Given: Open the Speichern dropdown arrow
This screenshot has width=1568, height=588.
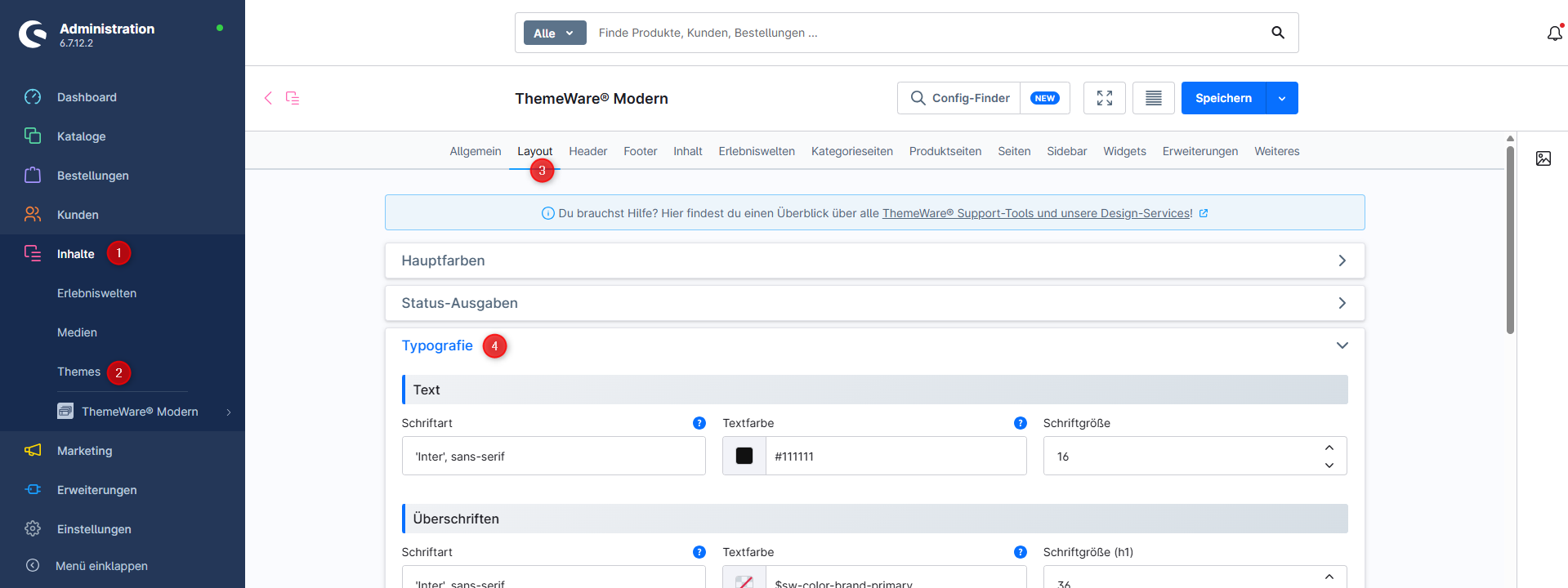Looking at the screenshot, I should coord(1282,98).
